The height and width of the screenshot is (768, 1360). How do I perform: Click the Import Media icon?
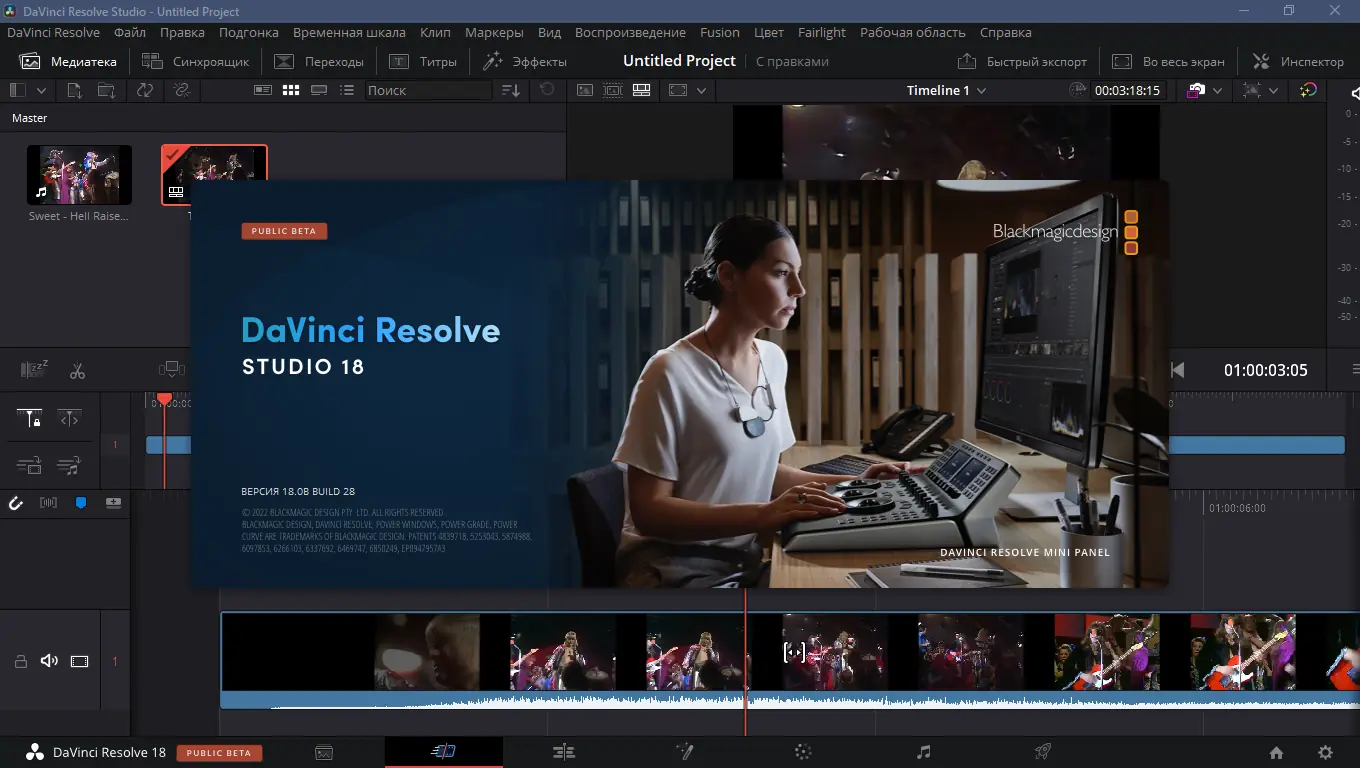pos(75,90)
